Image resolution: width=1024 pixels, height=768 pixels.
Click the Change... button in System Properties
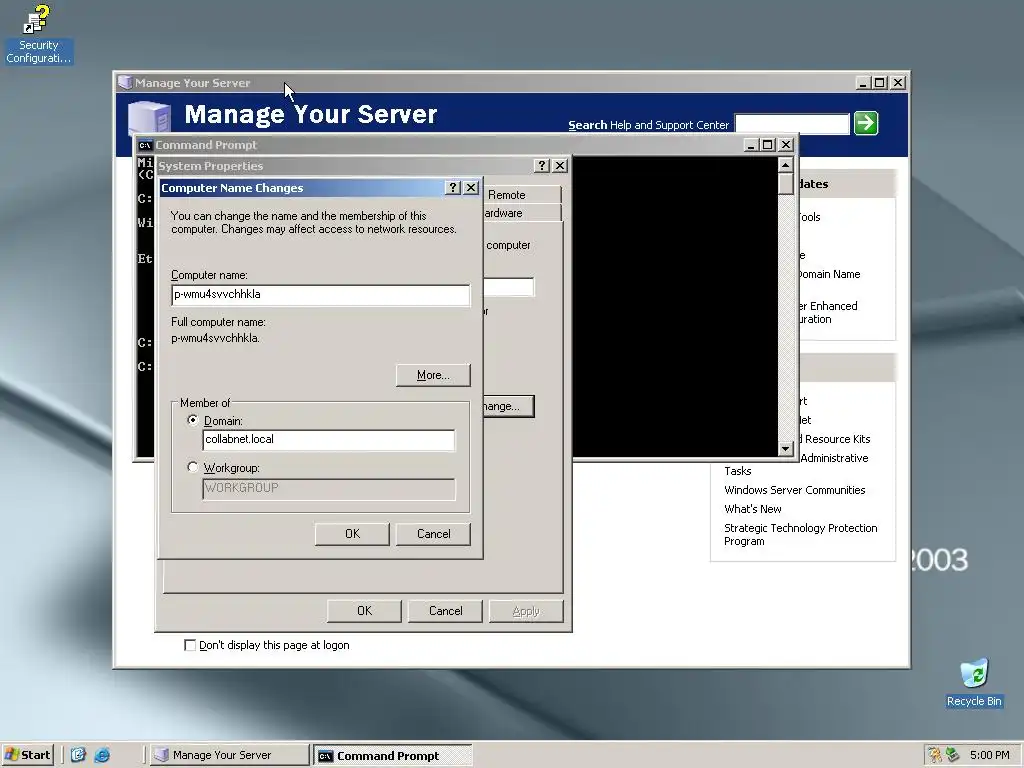pos(509,406)
